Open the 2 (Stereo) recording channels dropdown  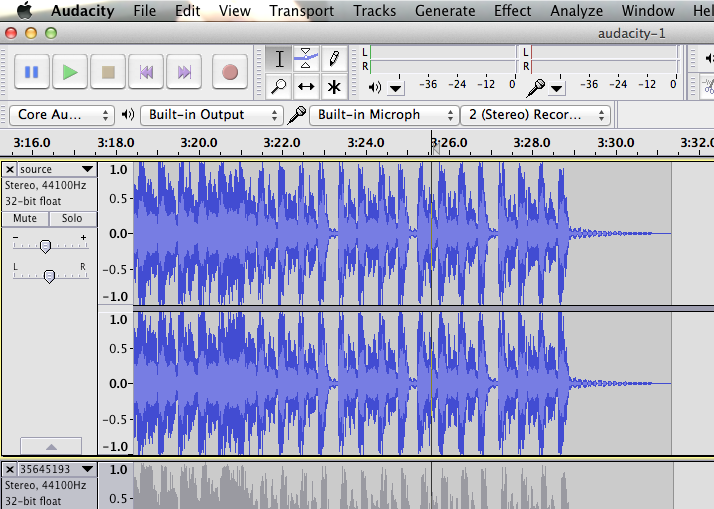(536, 115)
